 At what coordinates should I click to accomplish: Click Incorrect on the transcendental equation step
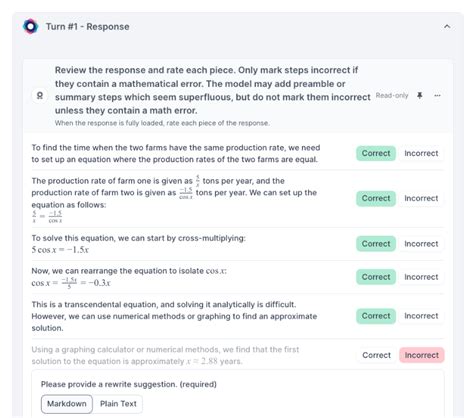[421, 316]
